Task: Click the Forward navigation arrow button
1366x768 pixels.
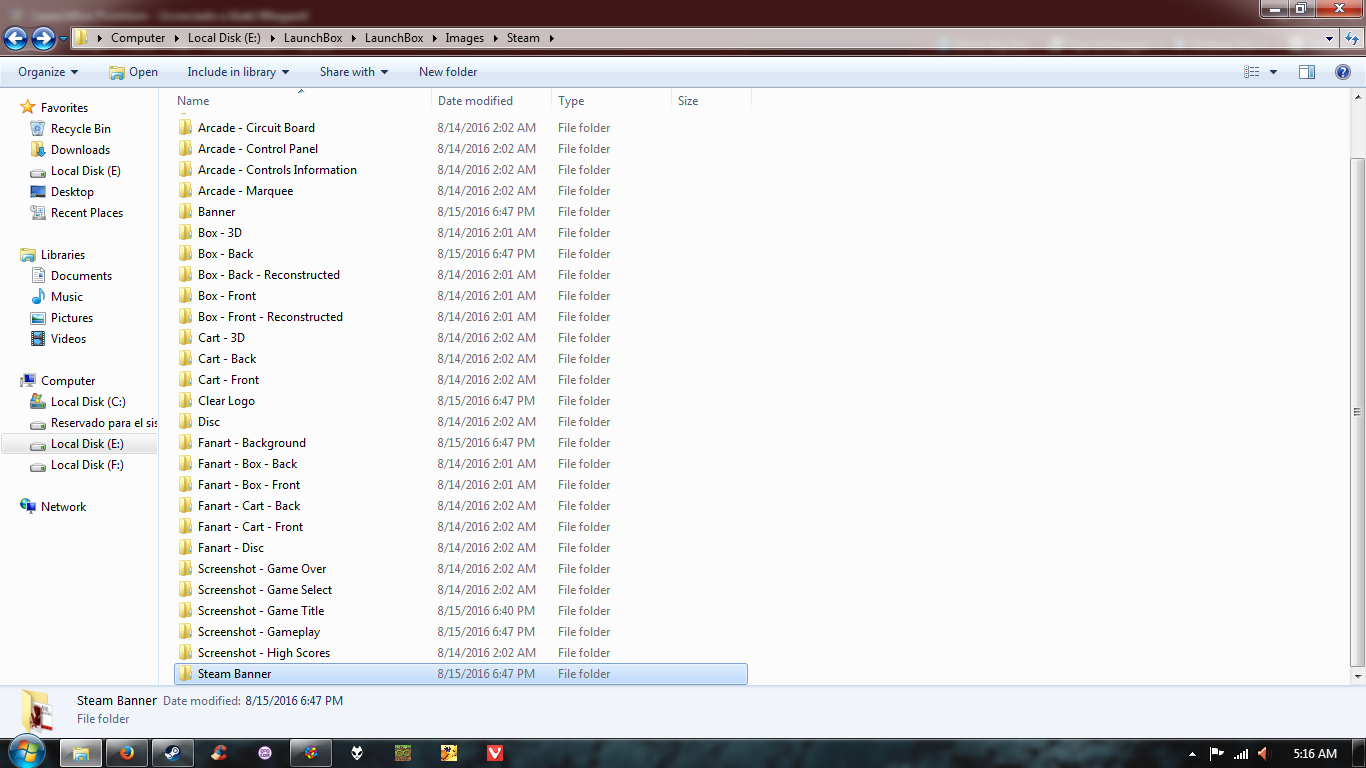Action: click(x=43, y=38)
